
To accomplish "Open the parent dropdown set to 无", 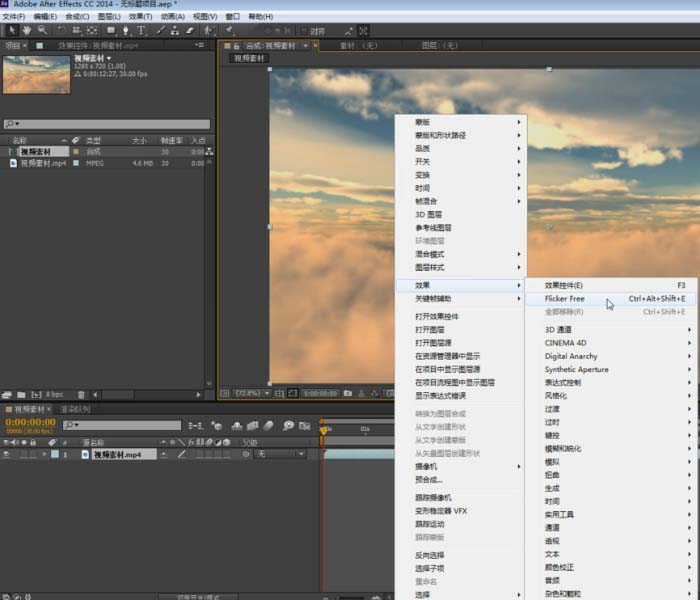I will click(280, 454).
